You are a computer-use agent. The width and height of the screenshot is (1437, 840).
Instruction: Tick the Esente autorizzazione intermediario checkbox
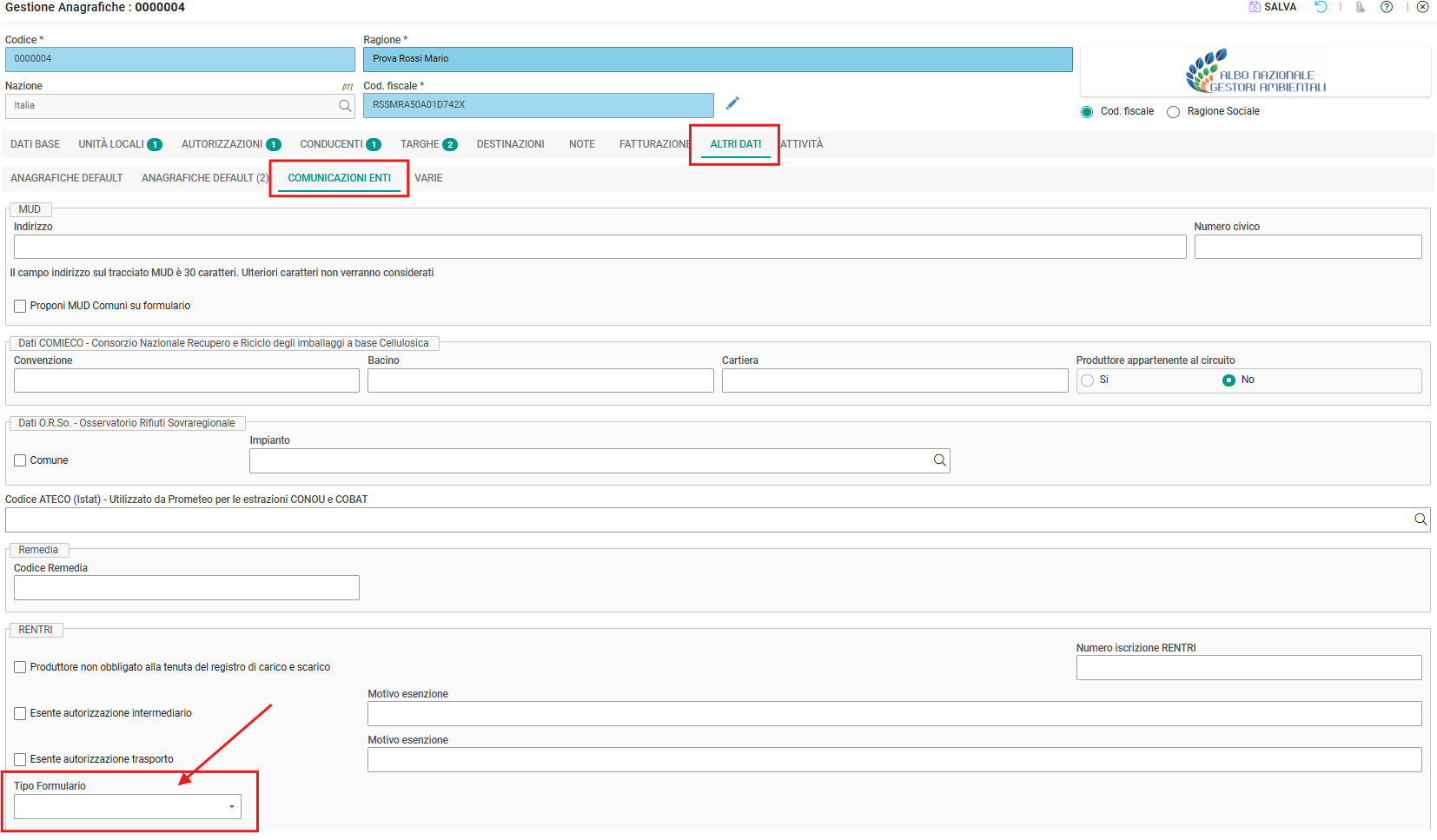(x=20, y=713)
